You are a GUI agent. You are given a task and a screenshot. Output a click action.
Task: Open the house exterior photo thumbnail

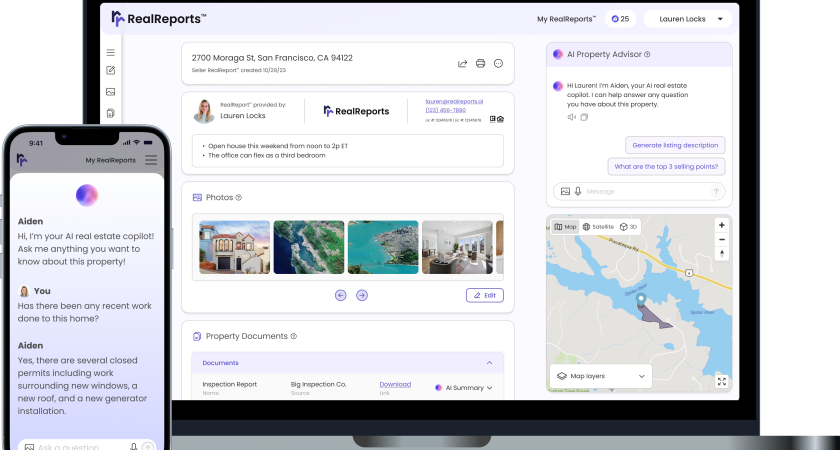click(x=235, y=248)
